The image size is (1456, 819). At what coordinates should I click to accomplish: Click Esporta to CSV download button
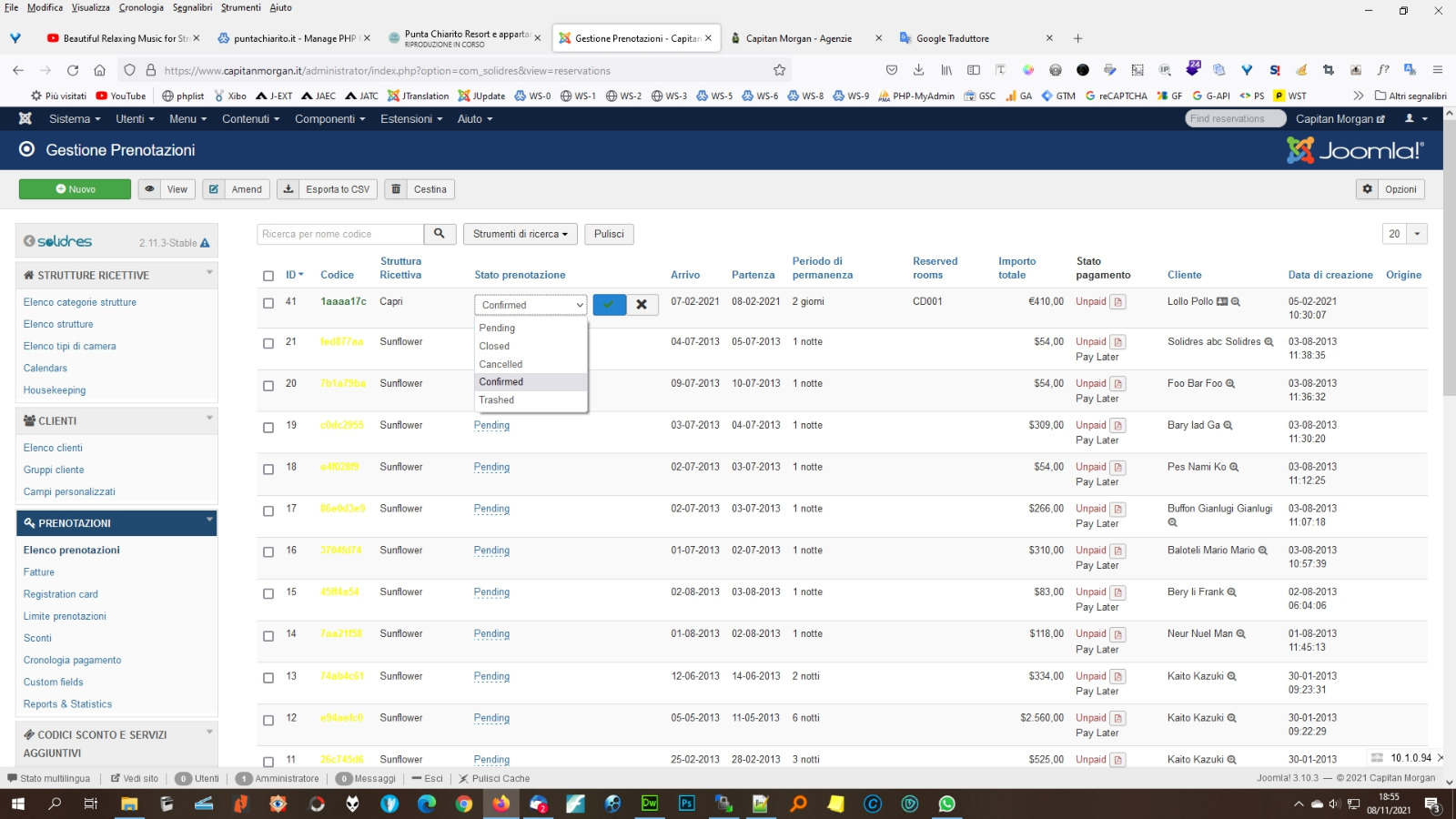pyautogui.click(x=329, y=189)
